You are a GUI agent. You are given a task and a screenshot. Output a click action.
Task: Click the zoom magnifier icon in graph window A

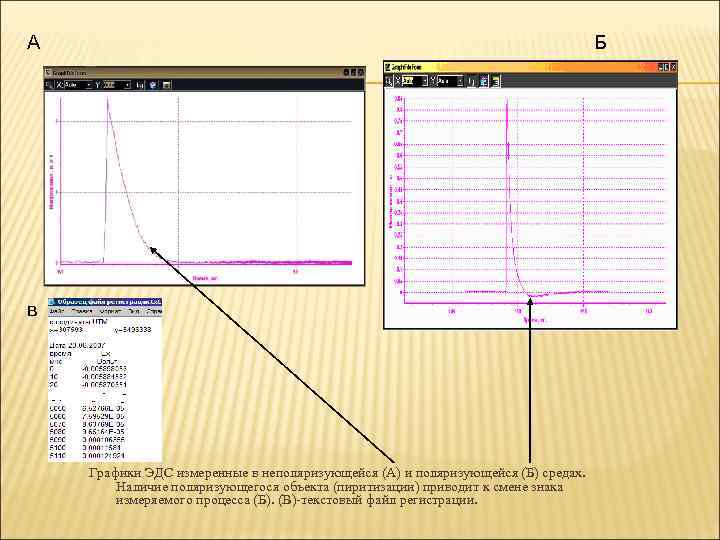coord(50,85)
